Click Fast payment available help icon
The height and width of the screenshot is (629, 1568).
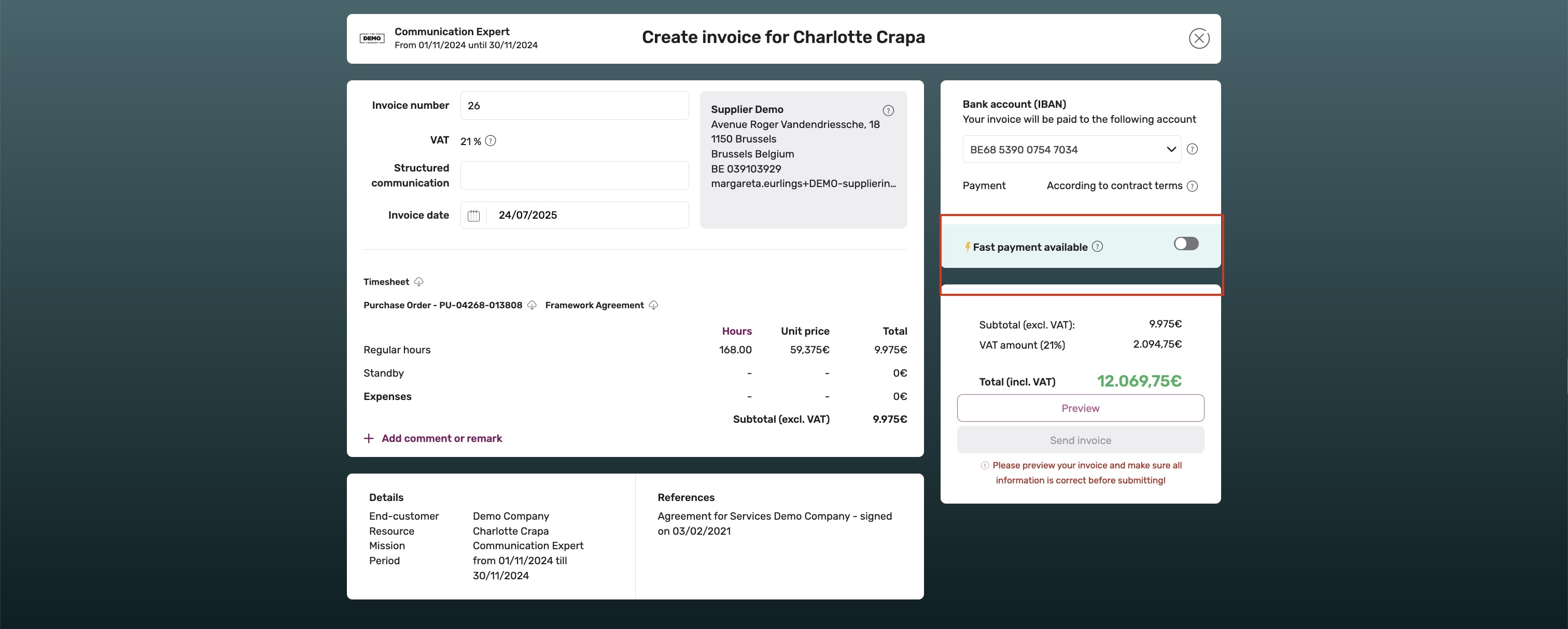click(1097, 247)
